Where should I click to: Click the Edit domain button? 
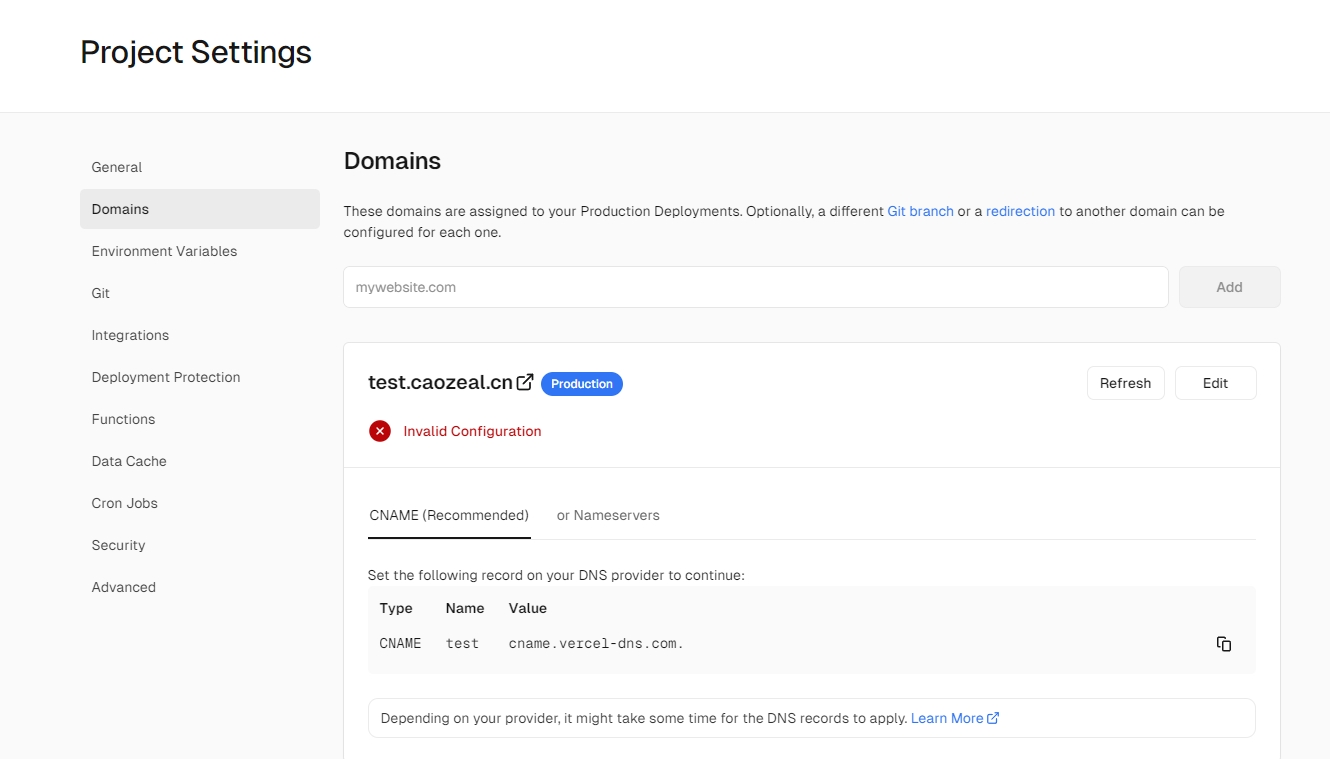coord(1215,383)
